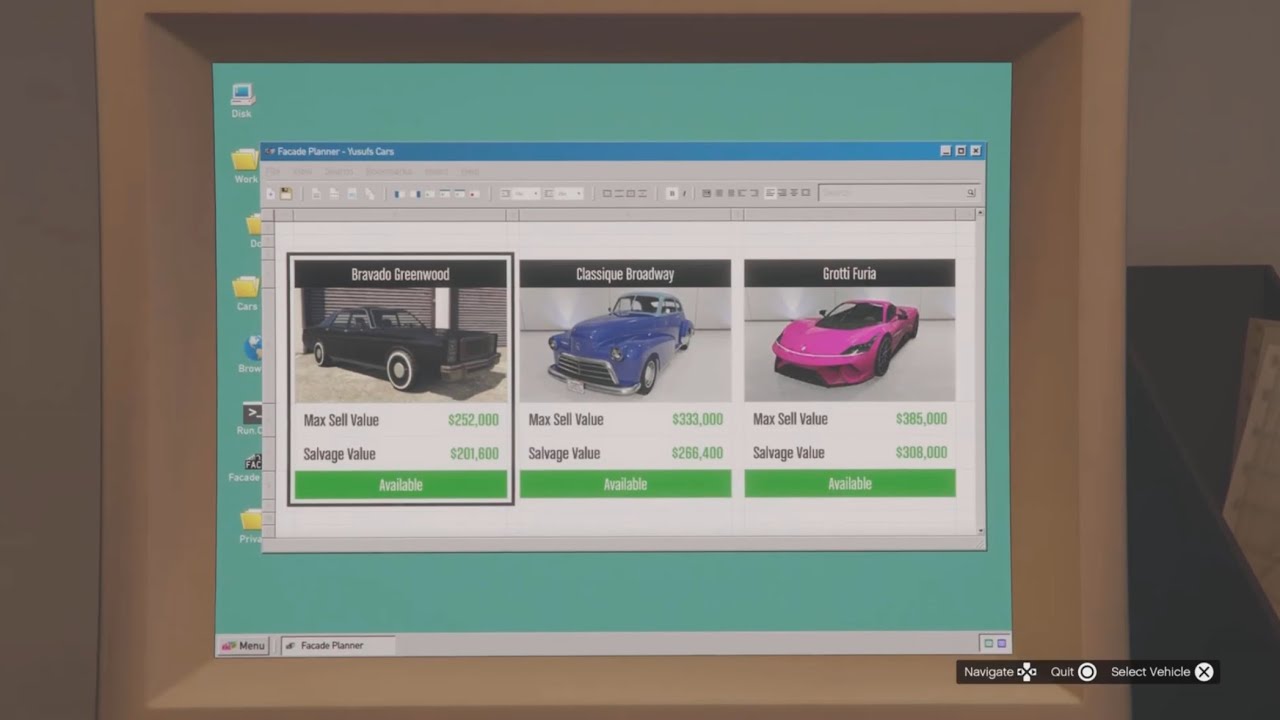Click the italic I toolbar icon
Screen dimensions: 1280x720
click(685, 193)
